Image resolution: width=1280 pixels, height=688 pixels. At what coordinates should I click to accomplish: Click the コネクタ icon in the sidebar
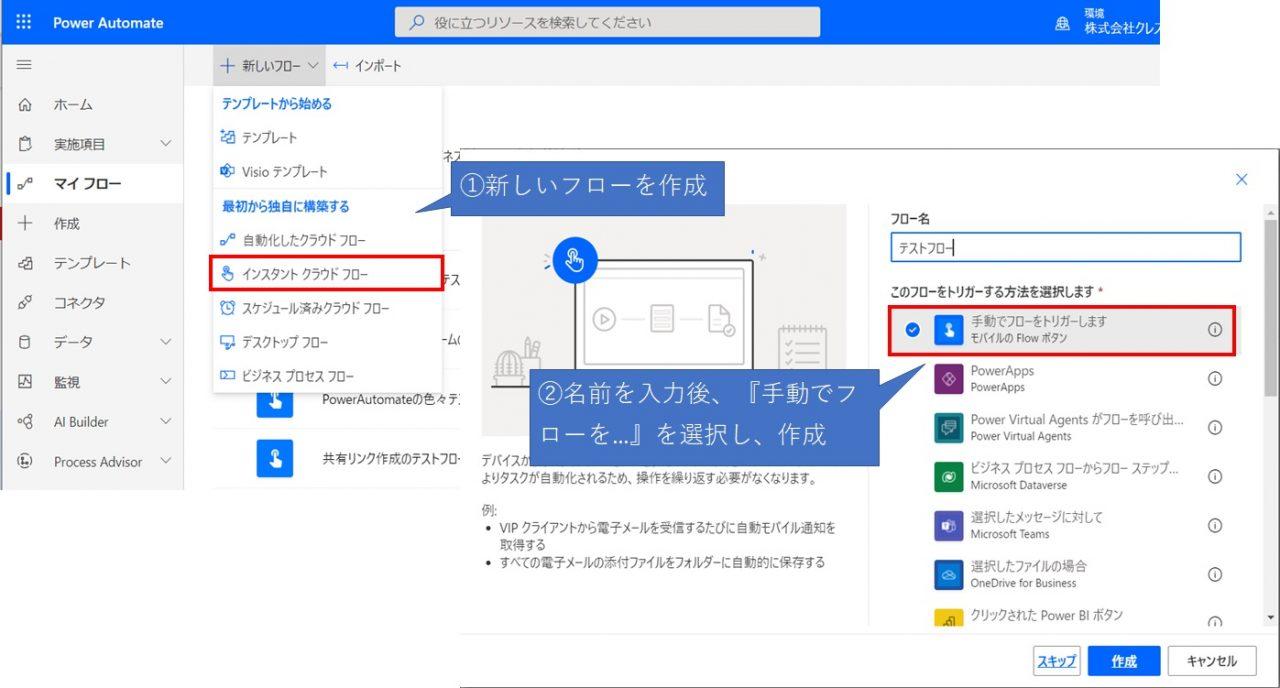pyautogui.click(x=26, y=302)
